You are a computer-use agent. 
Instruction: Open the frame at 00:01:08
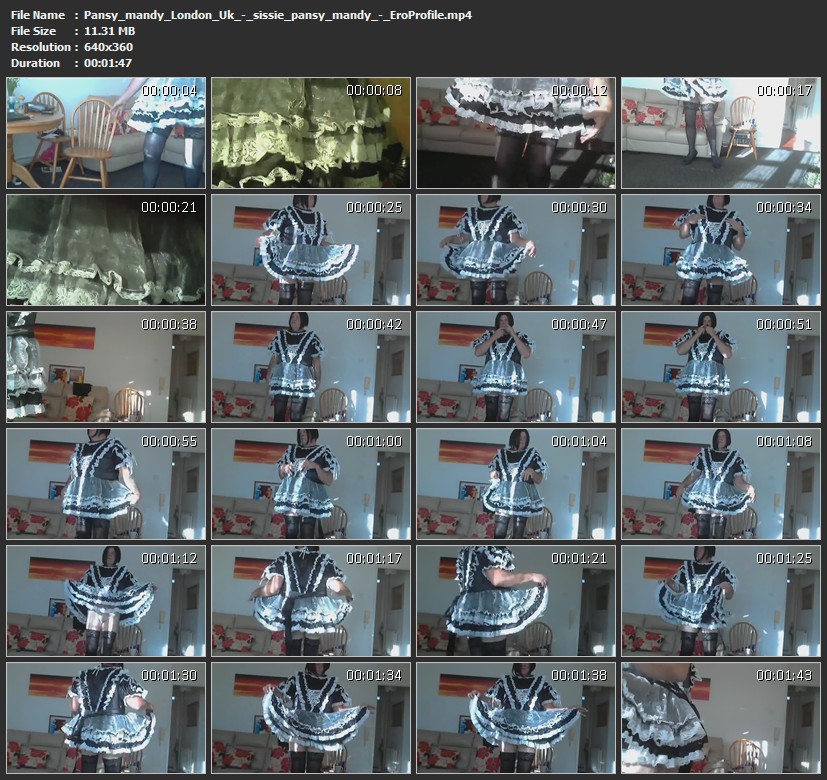tap(720, 483)
